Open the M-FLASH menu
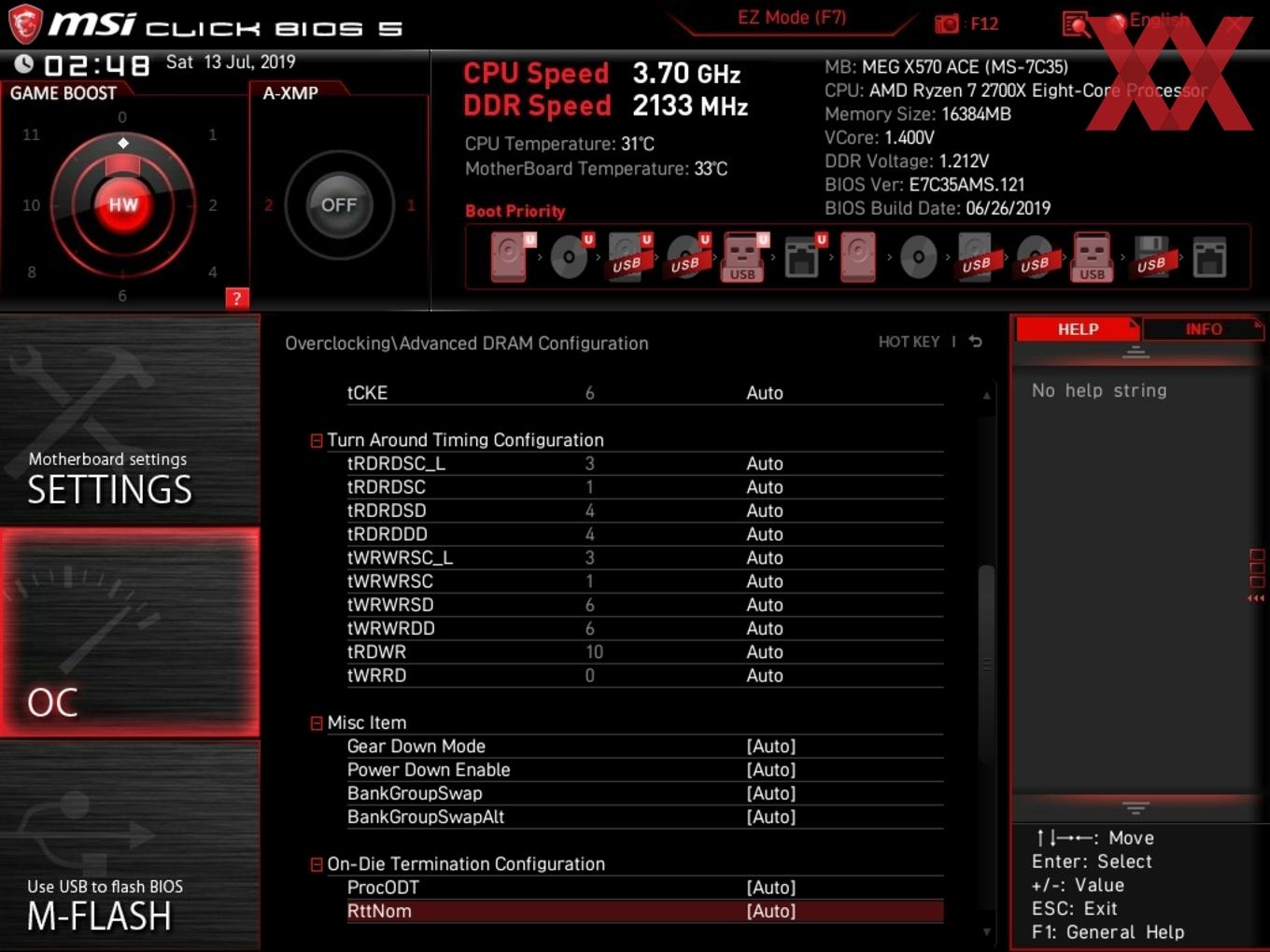Screen dimensions: 1270x952 [130, 846]
